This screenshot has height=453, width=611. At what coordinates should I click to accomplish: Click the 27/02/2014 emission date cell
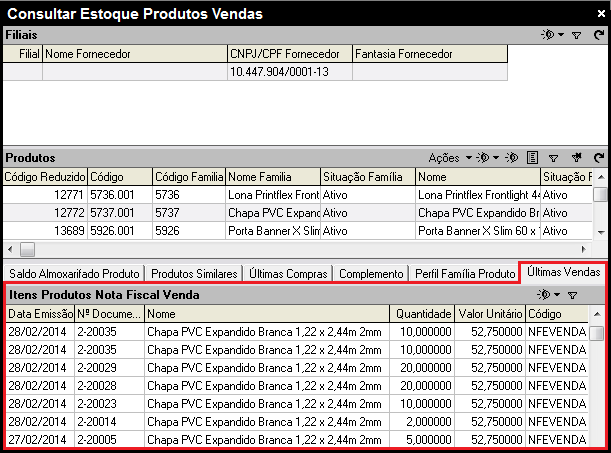(41, 439)
